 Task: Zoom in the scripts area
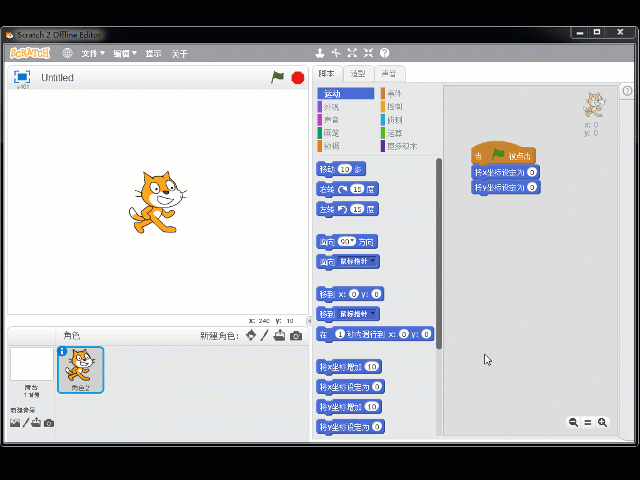click(x=602, y=422)
